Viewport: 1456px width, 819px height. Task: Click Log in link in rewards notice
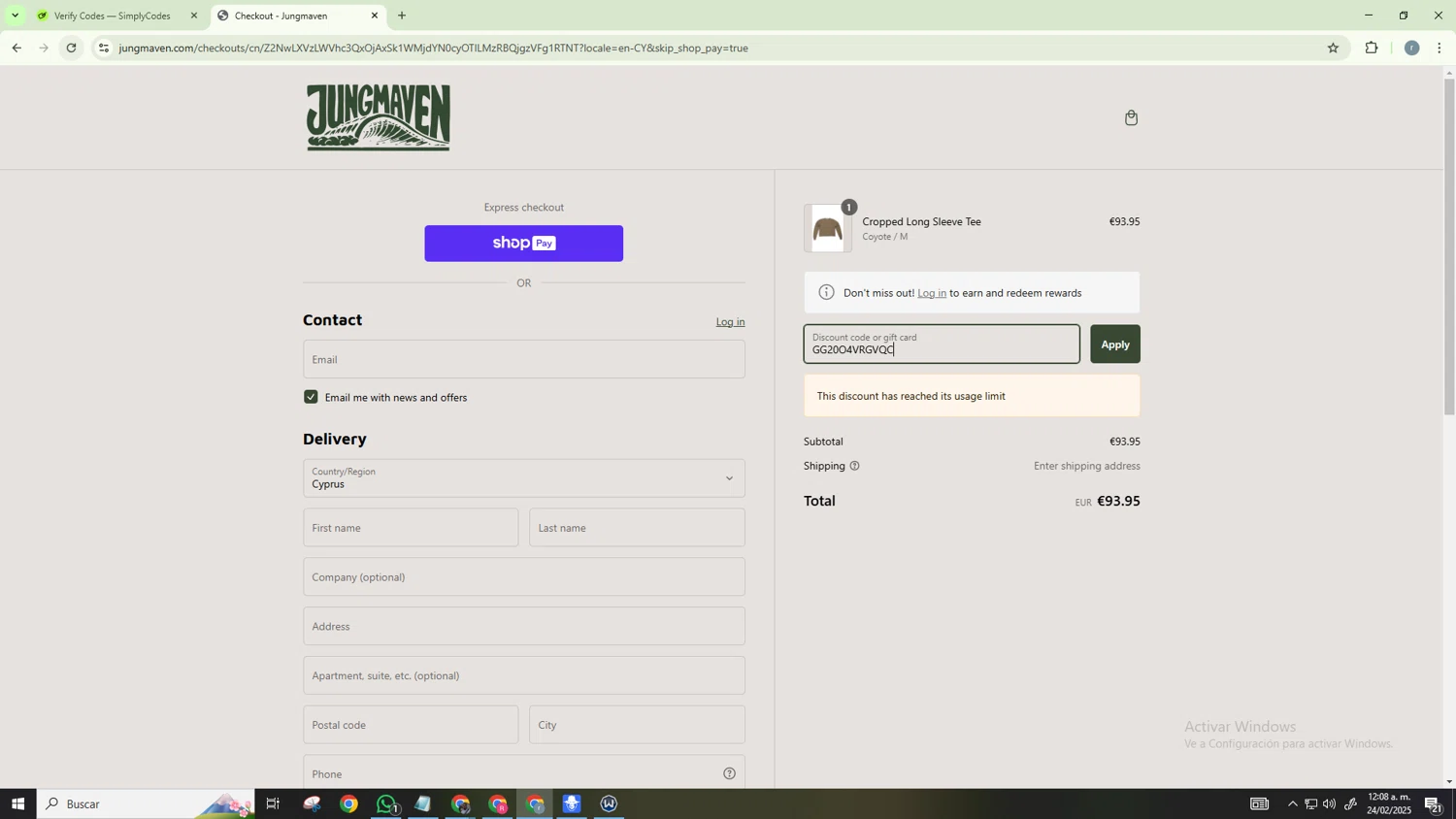coord(932,293)
